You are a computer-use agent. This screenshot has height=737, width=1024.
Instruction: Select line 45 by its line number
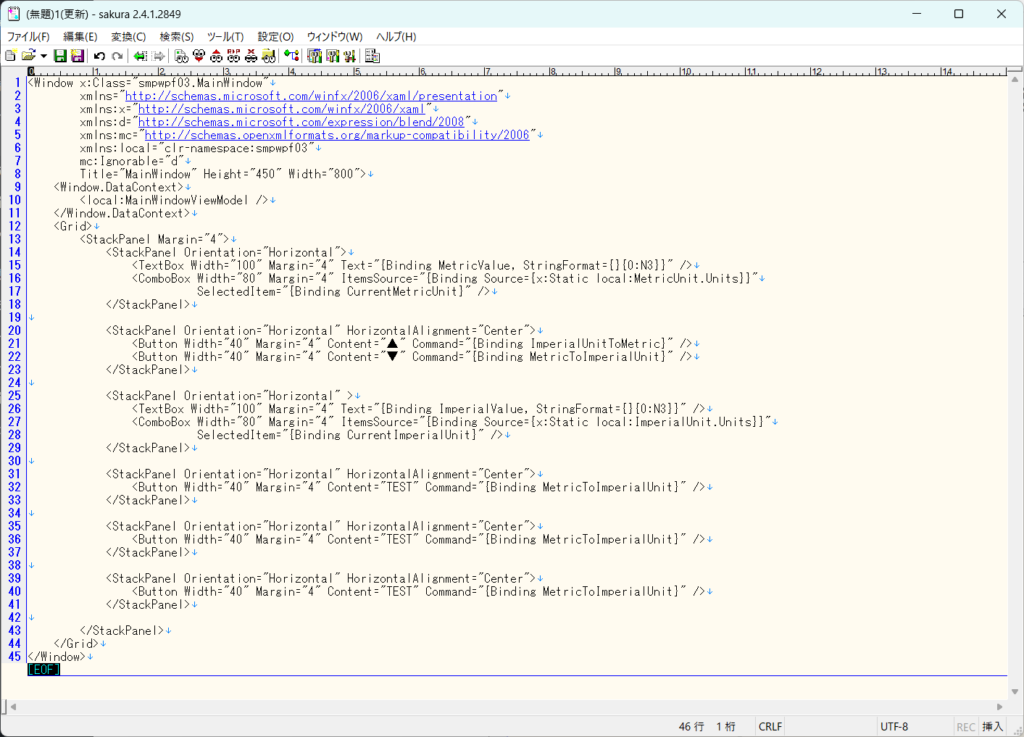pos(14,657)
